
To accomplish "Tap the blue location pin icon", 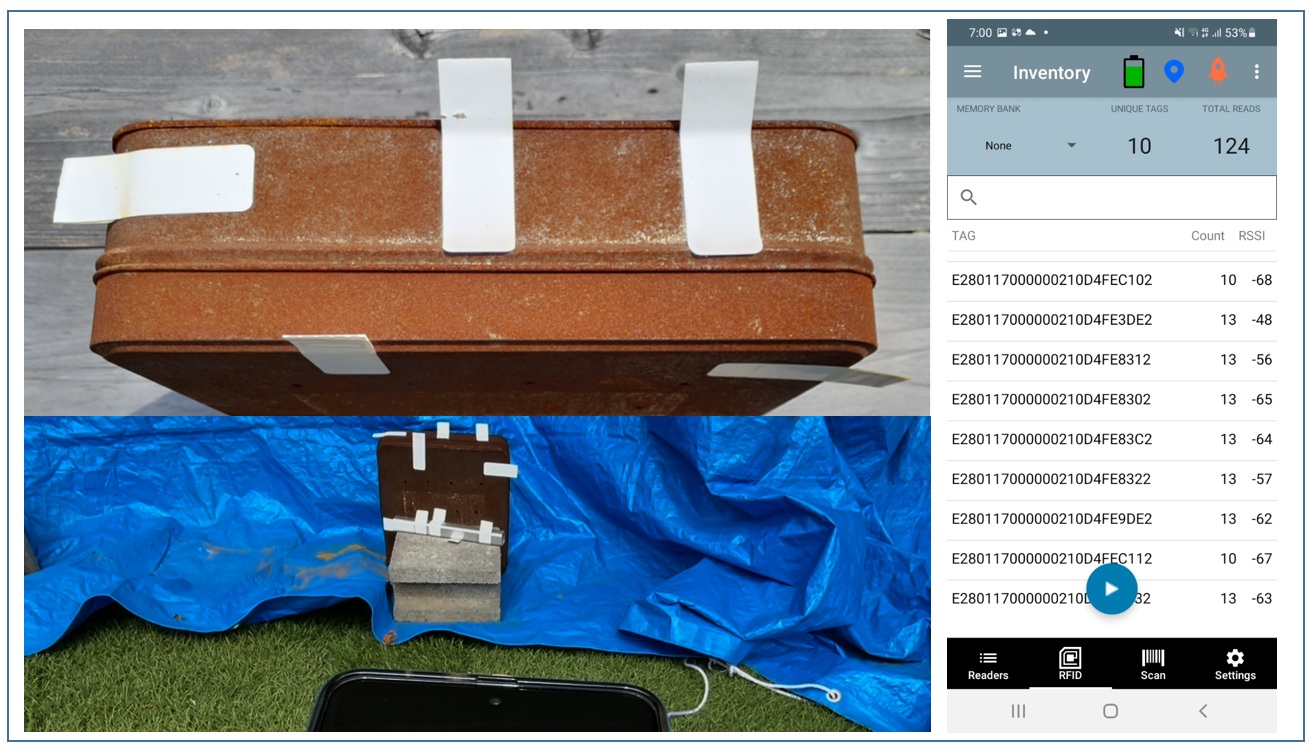I will click(1174, 72).
